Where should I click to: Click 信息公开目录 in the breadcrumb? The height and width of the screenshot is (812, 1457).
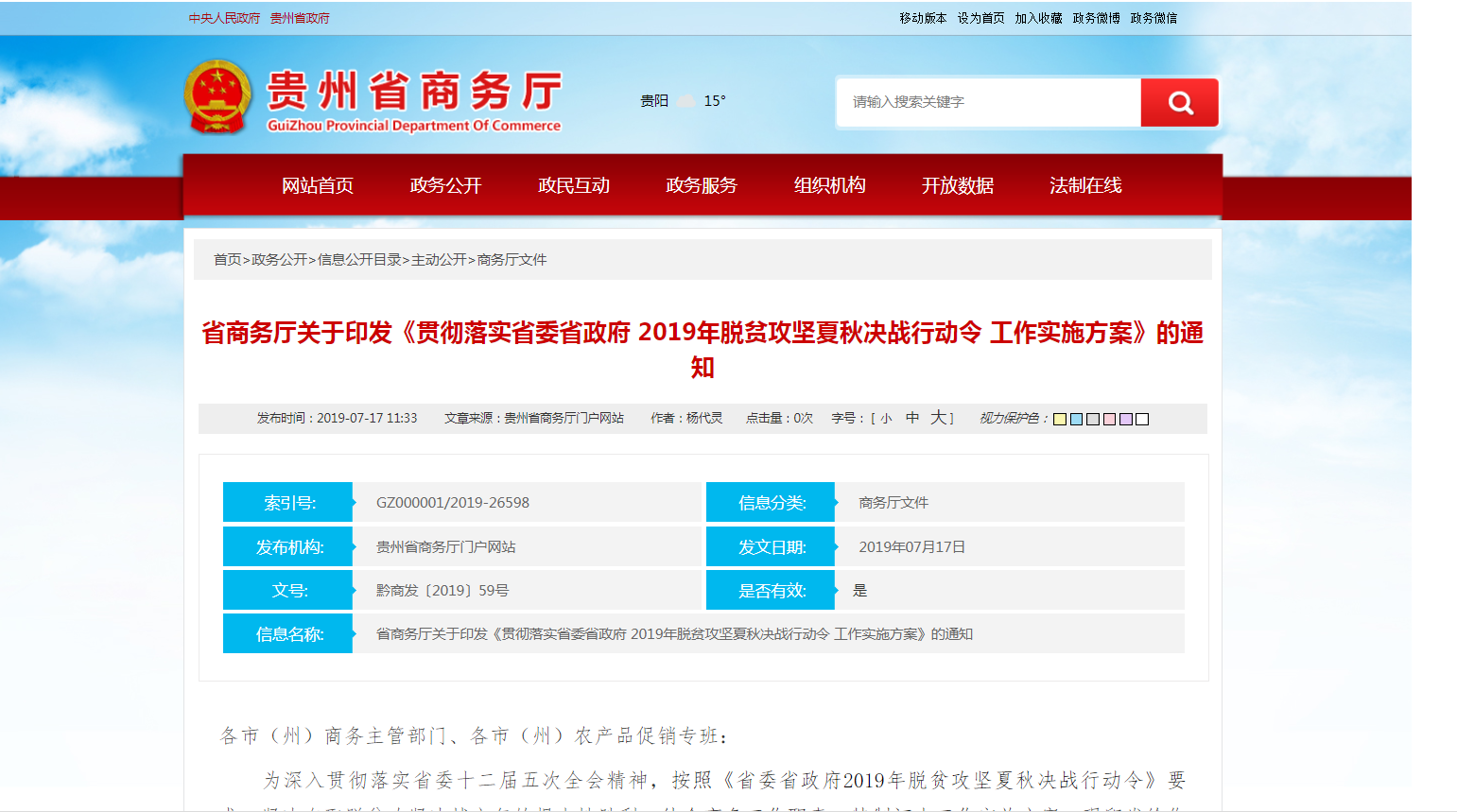click(359, 260)
